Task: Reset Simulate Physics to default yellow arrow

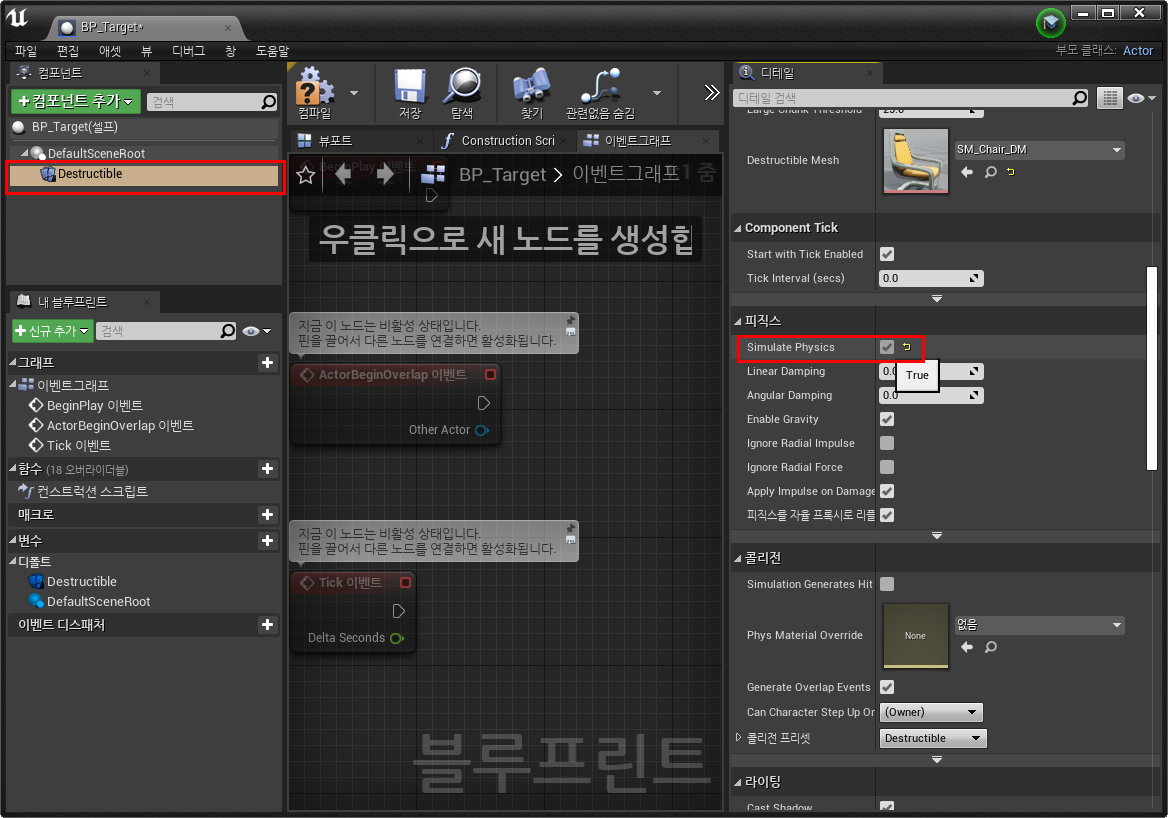Action: pyautogui.click(x=907, y=347)
